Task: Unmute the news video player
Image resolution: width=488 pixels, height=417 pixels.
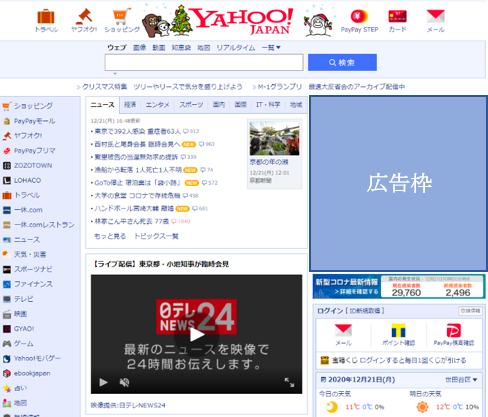Action: pyautogui.click(x=124, y=382)
